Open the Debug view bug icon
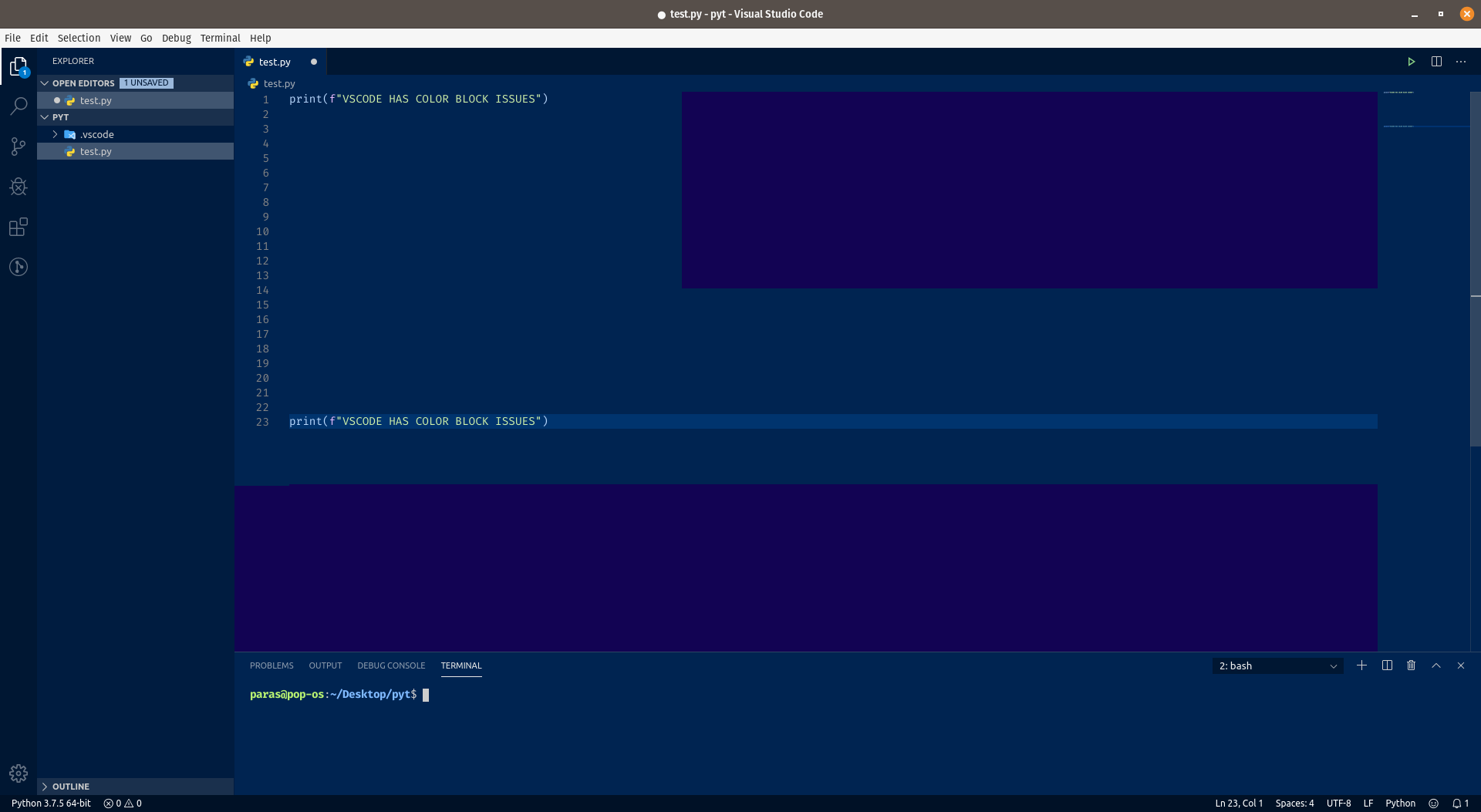The width and height of the screenshot is (1481, 812). tap(19, 187)
